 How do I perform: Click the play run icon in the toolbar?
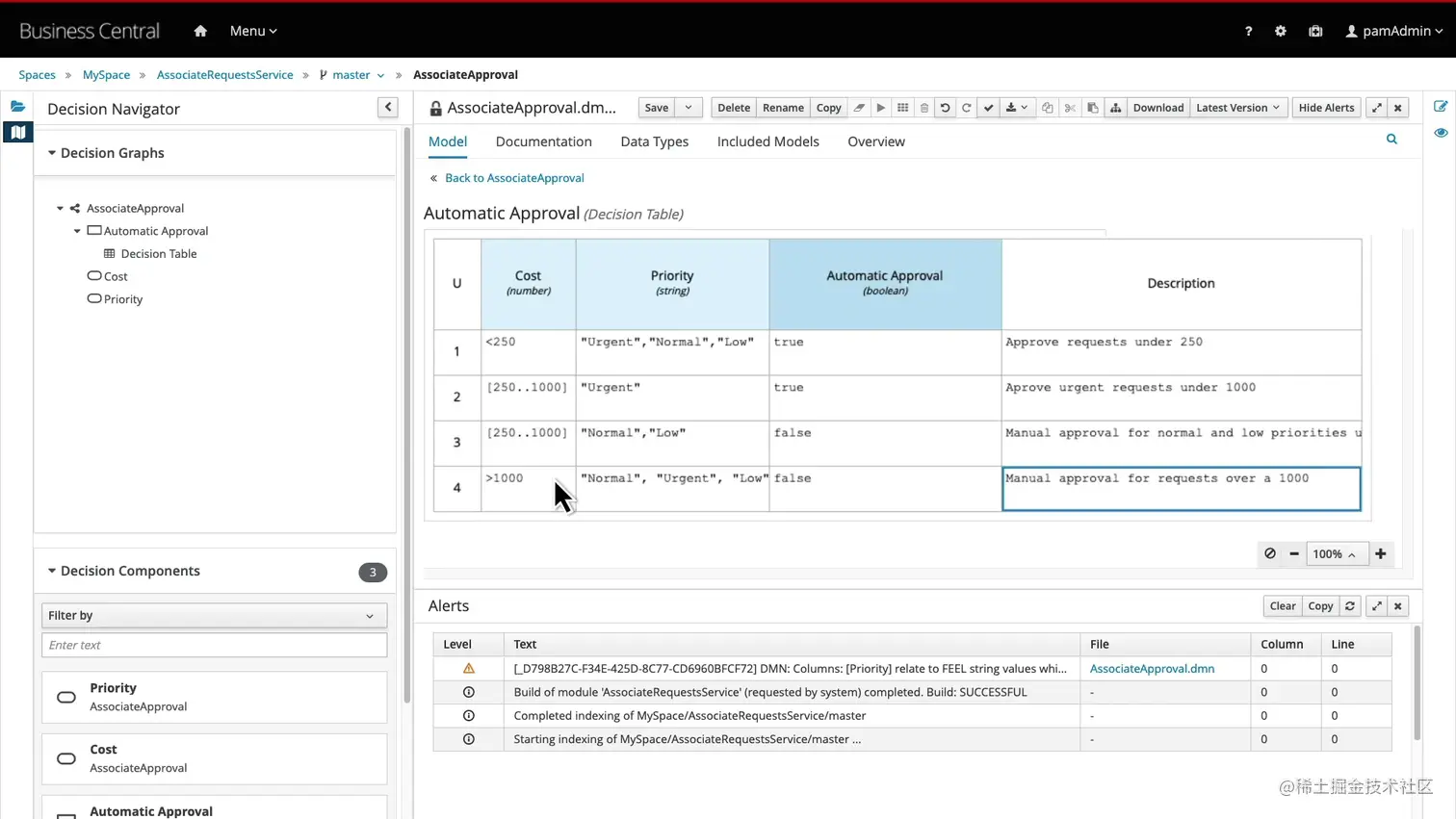pos(880,108)
